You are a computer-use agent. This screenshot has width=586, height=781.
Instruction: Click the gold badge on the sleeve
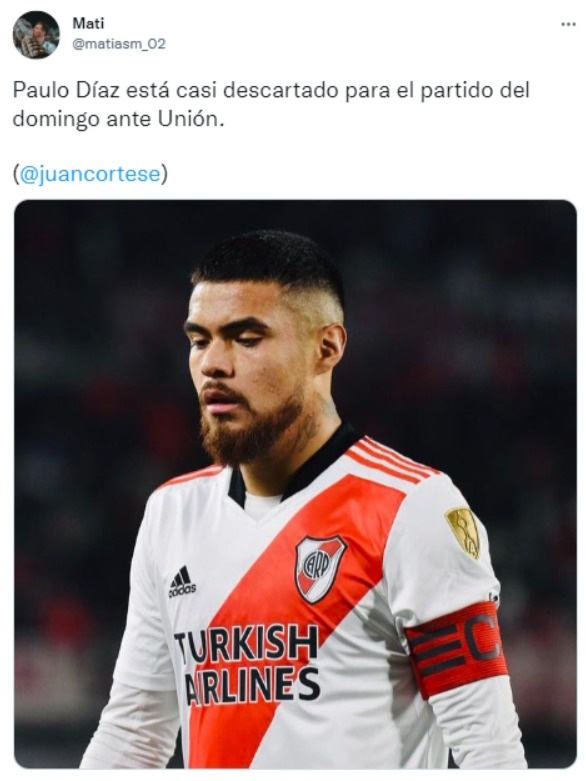click(x=463, y=532)
